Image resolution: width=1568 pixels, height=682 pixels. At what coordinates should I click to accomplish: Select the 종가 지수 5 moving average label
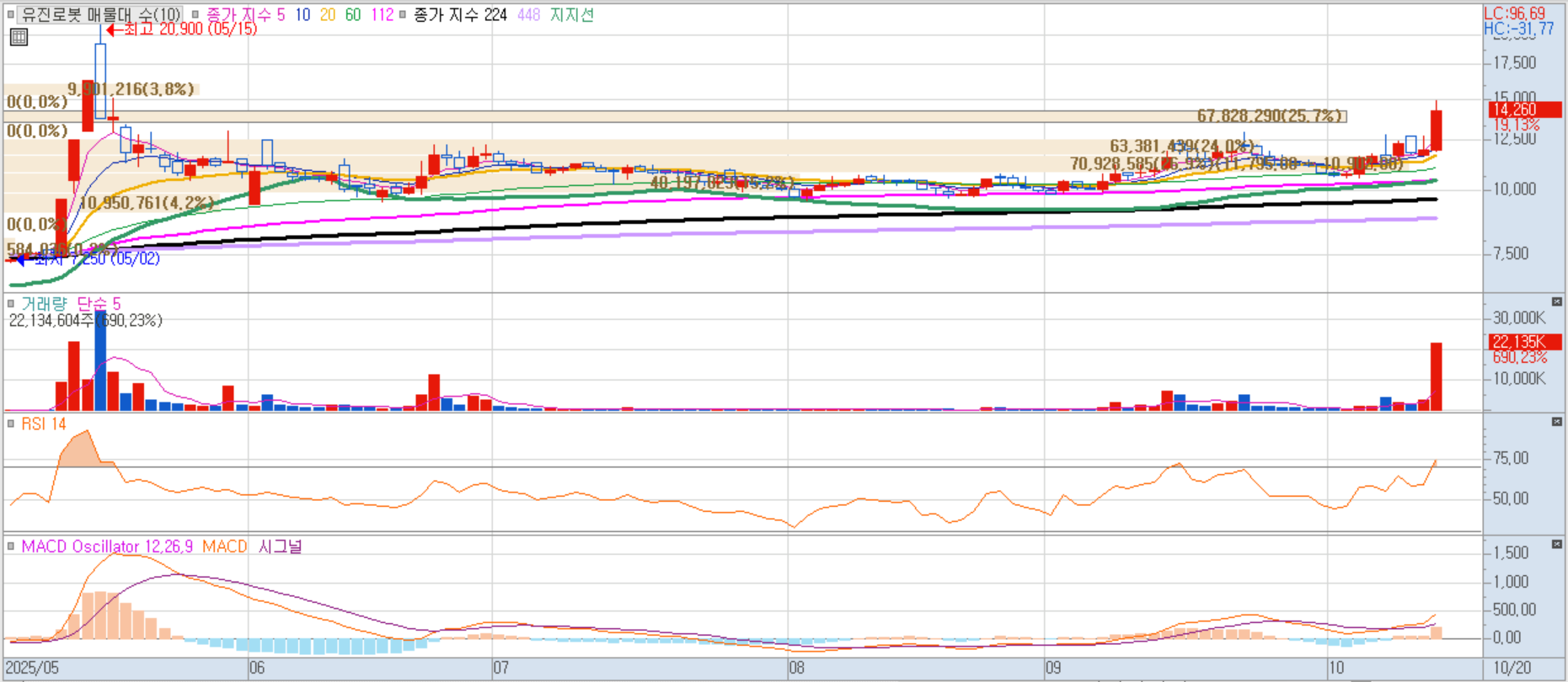click(245, 14)
